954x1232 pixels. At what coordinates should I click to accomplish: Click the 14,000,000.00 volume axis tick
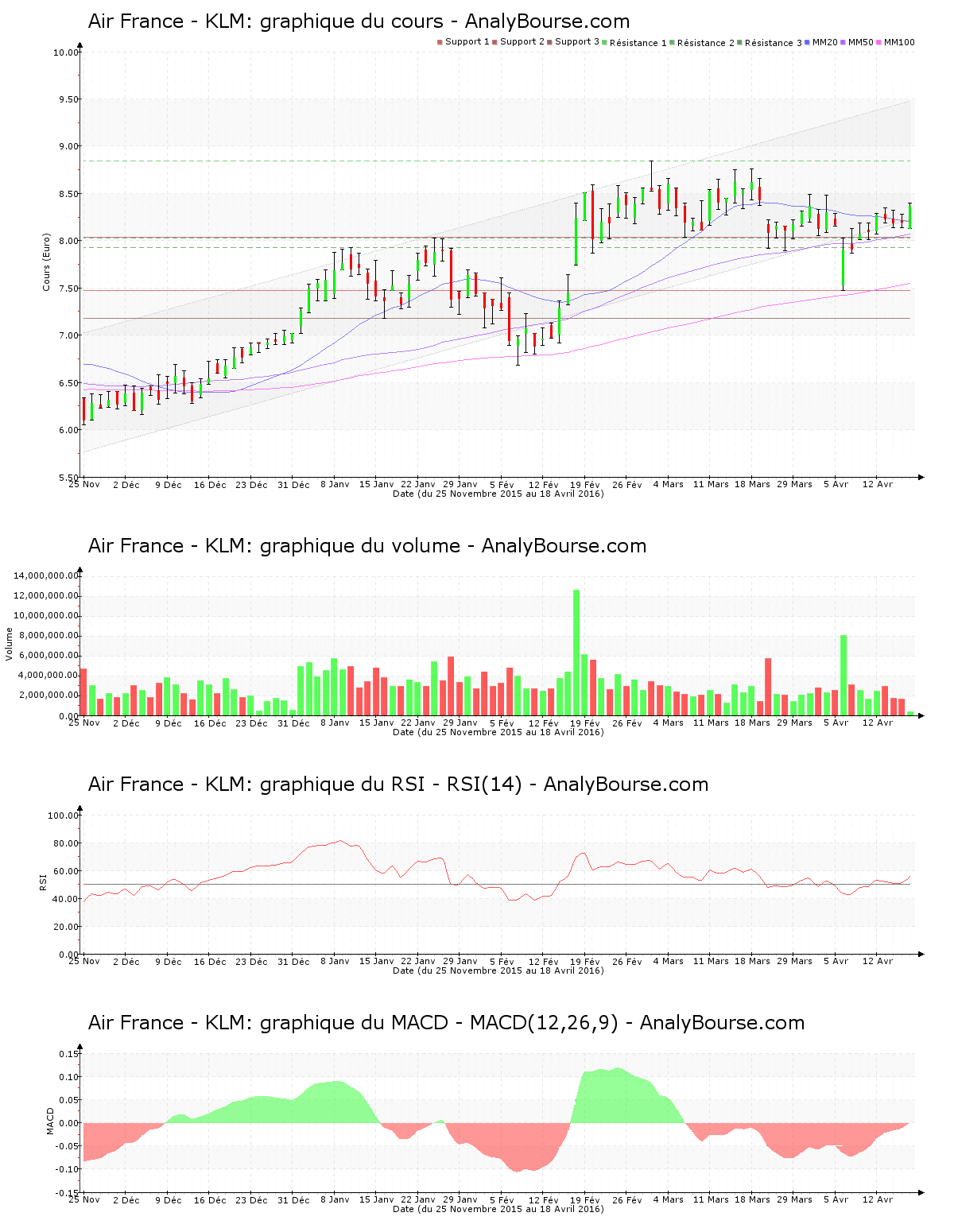point(46,575)
